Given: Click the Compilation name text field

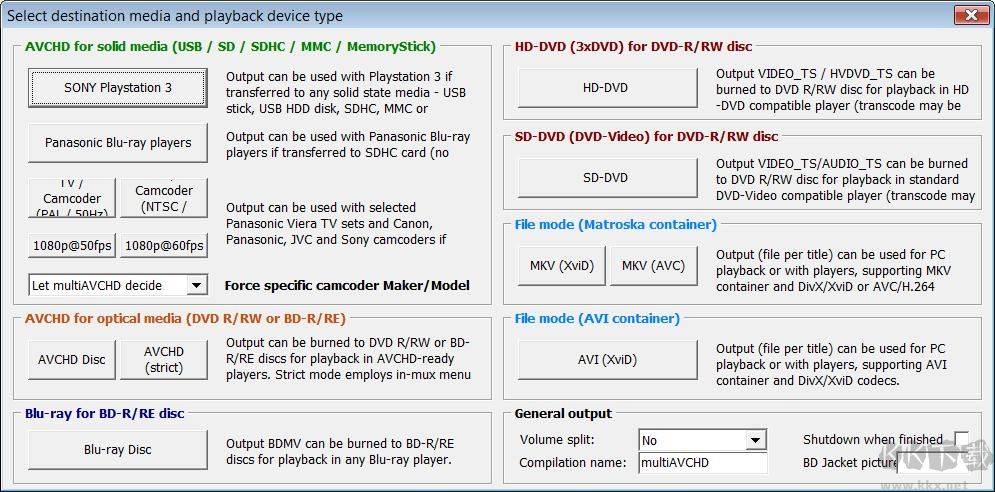Looking at the screenshot, I should click(703, 463).
